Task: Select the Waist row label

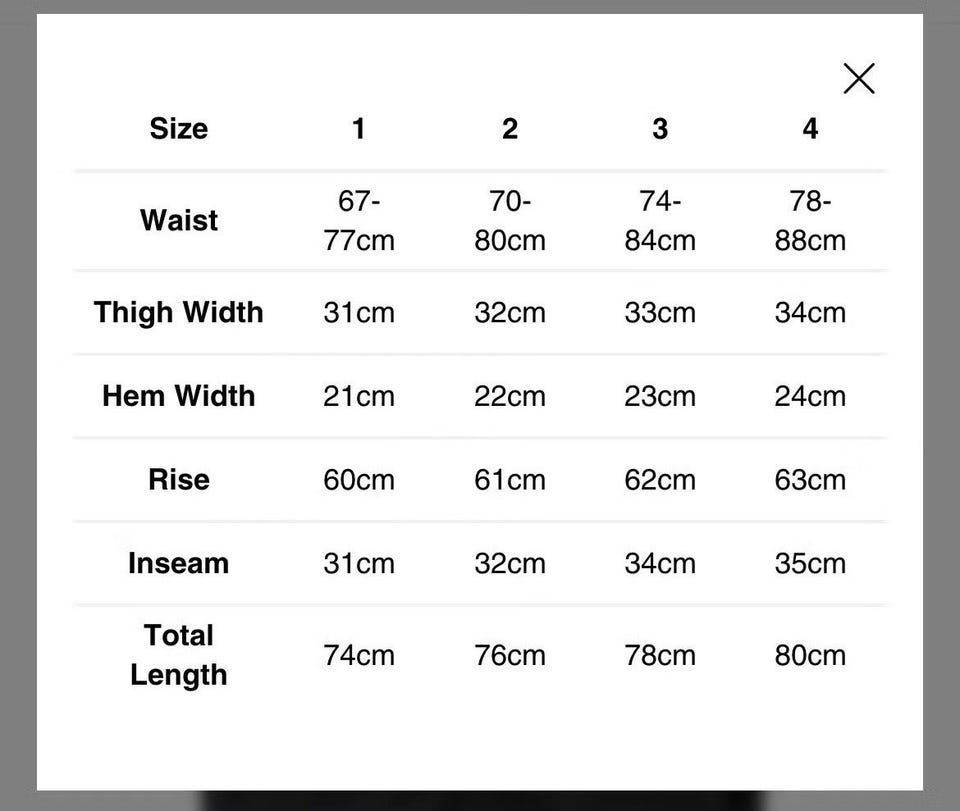Action: click(x=179, y=220)
